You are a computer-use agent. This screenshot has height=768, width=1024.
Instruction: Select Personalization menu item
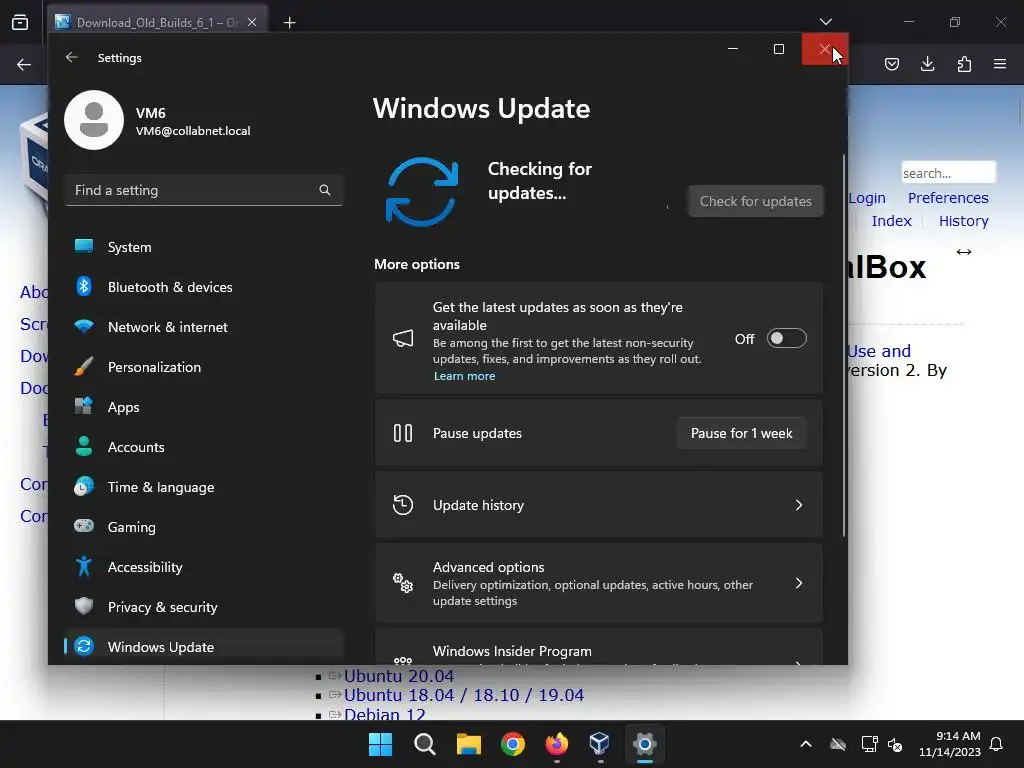[204, 366]
